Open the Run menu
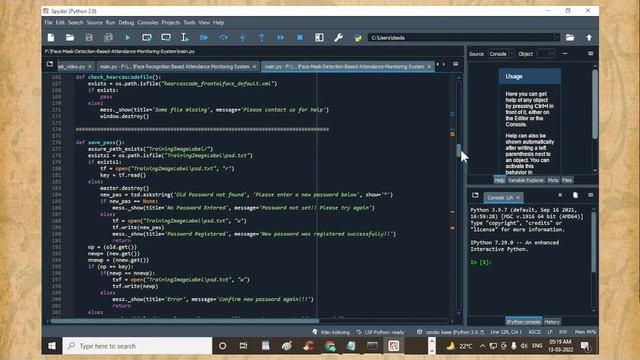Image resolution: width=640 pixels, height=360 pixels. [x=110, y=22]
